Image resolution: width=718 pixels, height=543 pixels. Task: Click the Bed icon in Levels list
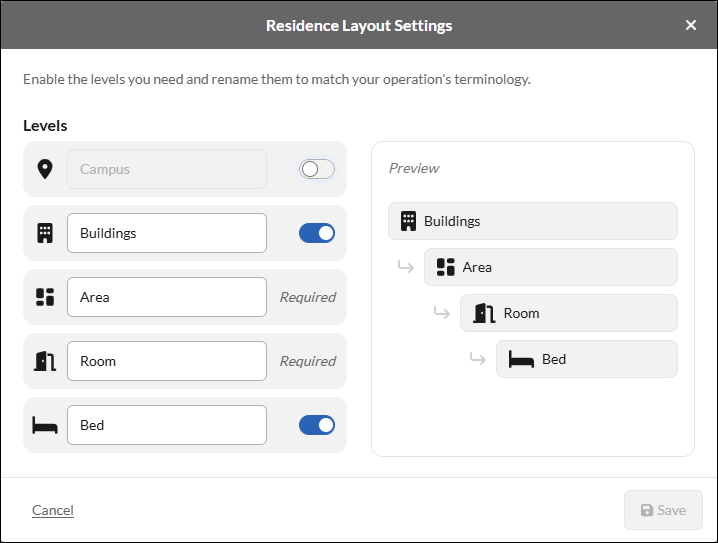point(45,425)
